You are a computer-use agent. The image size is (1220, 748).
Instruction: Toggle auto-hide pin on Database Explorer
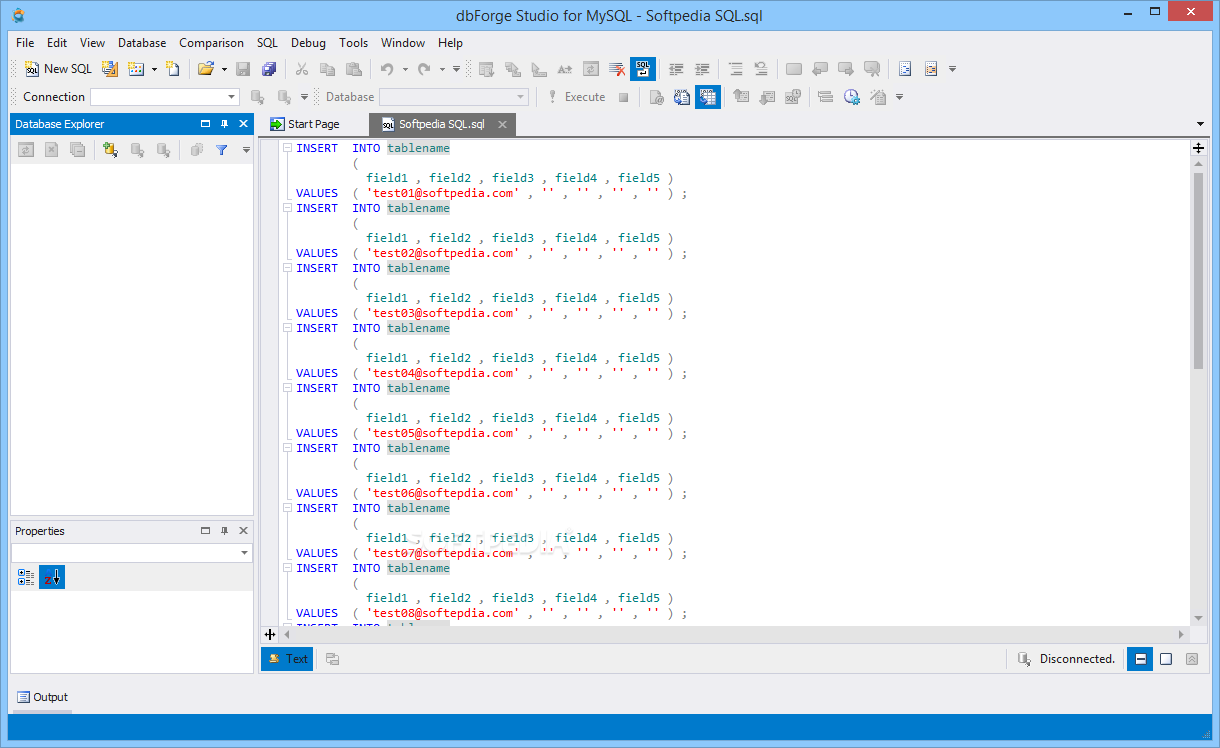click(224, 124)
